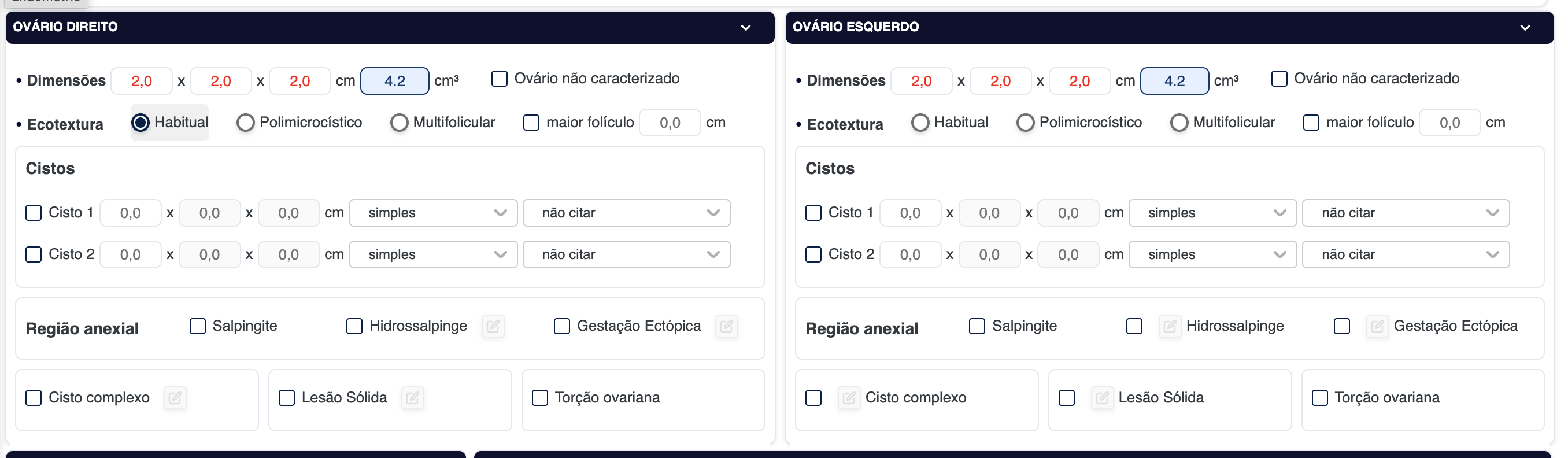Image resolution: width=1568 pixels, height=458 pixels.
Task: Click edit icon for right Lesão Sólida
Action: tap(412, 398)
